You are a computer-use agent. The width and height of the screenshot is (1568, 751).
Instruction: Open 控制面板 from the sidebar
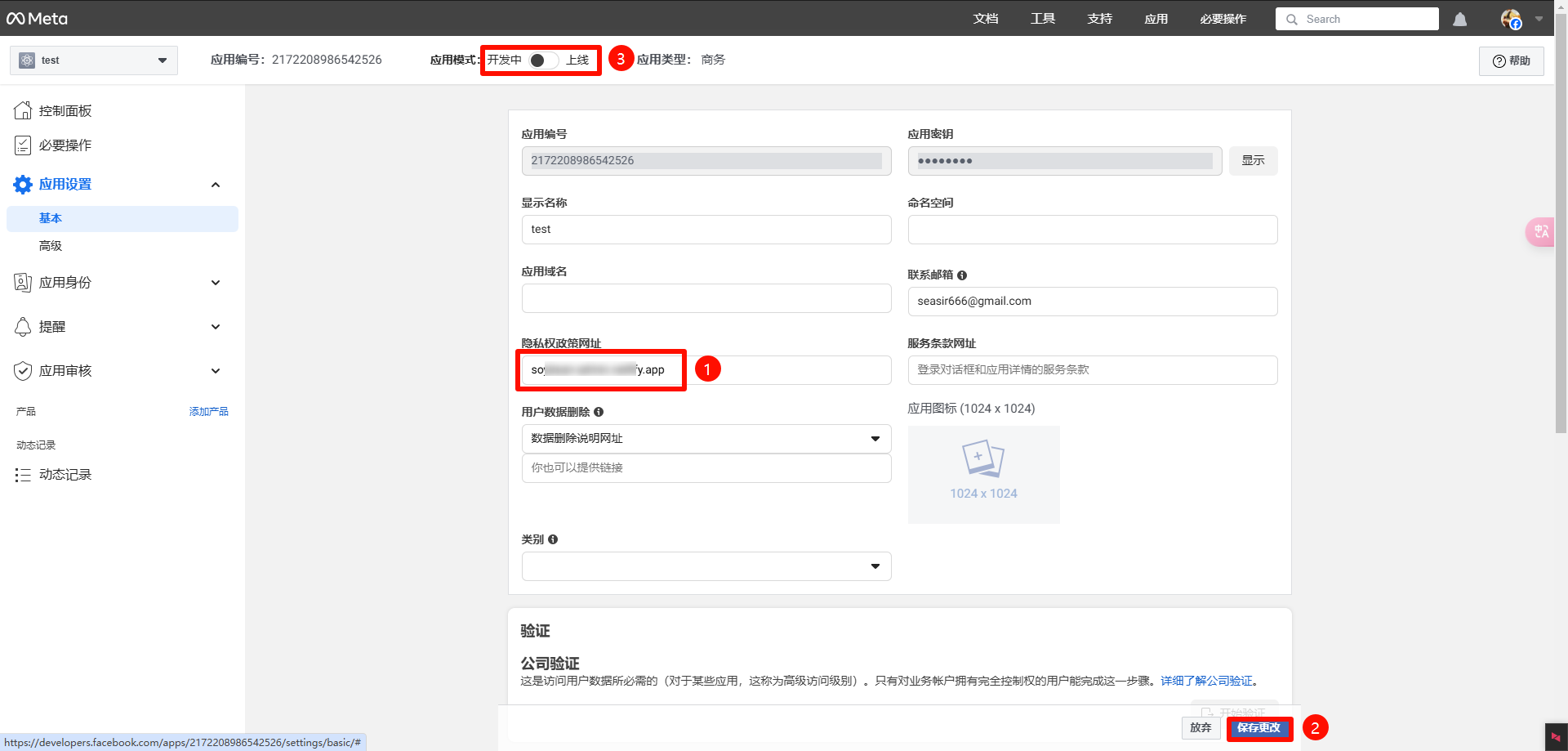pyautogui.click(x=65, y=111)
